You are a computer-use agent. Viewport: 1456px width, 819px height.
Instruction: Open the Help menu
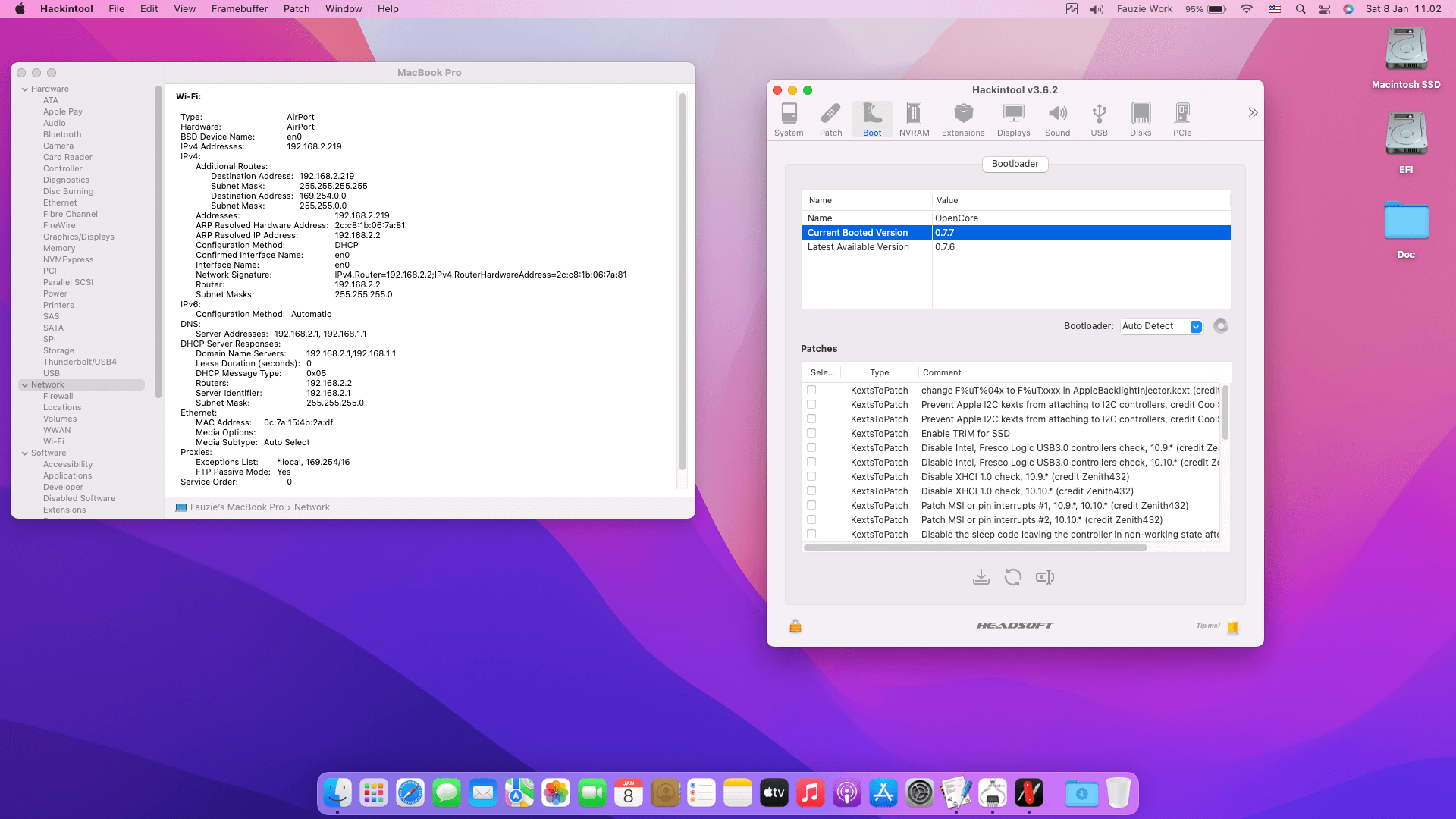[x=388, y=9]
